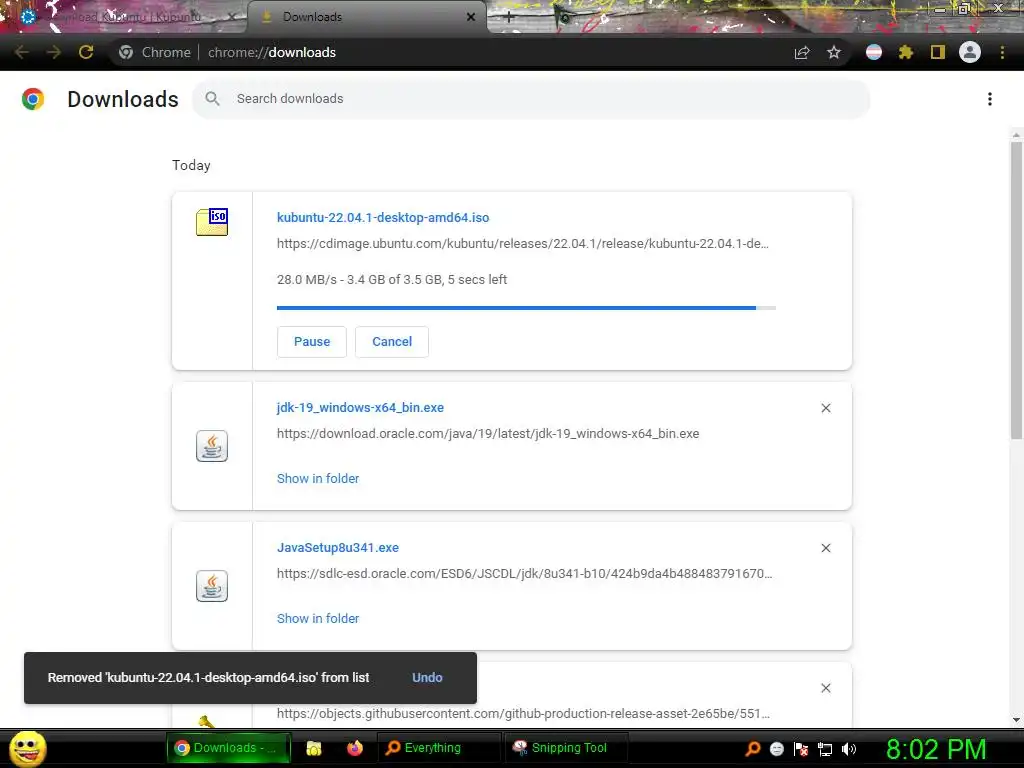Bookmark this page with the star icon
This screenshot has width=1024, height=768.
pos(834,52)
